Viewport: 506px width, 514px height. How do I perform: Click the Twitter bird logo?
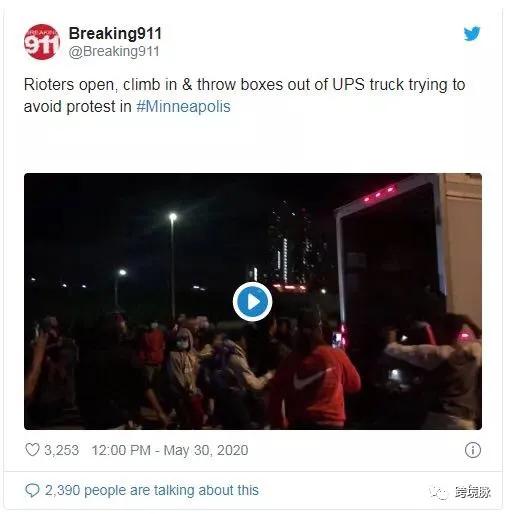tap(472, 33)
